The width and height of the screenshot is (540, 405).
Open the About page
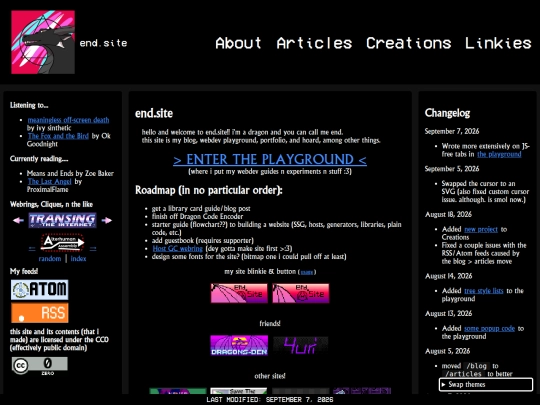point(238,43)
